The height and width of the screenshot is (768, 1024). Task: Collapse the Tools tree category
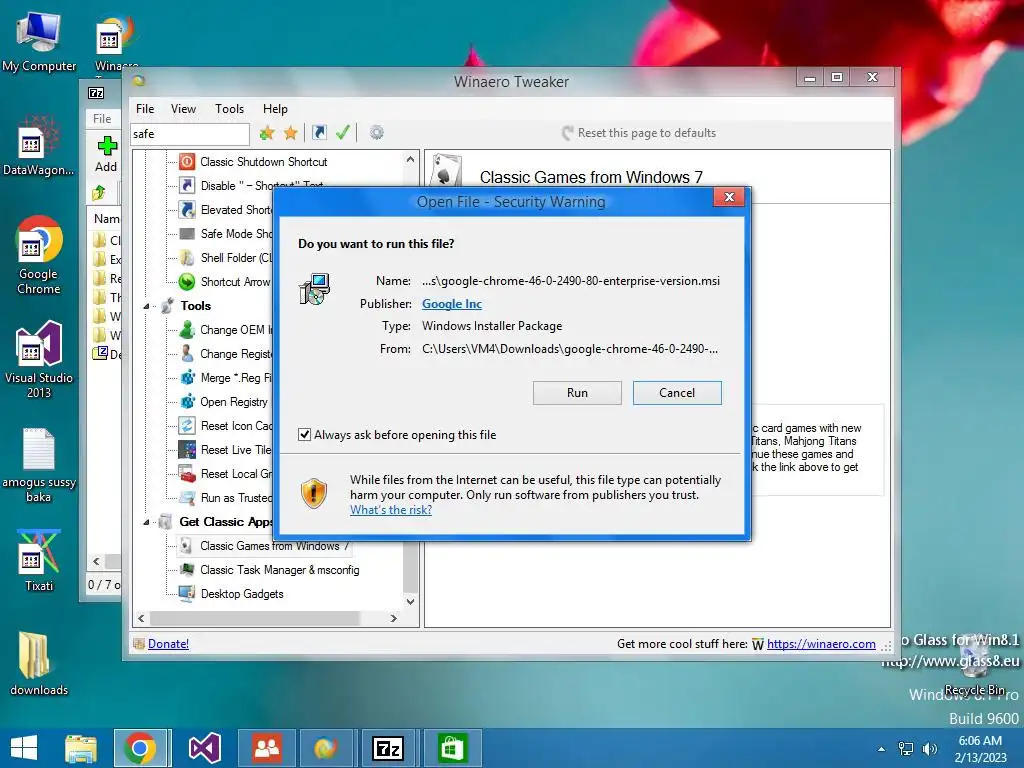pyautogui.click(x=146, y=306)
